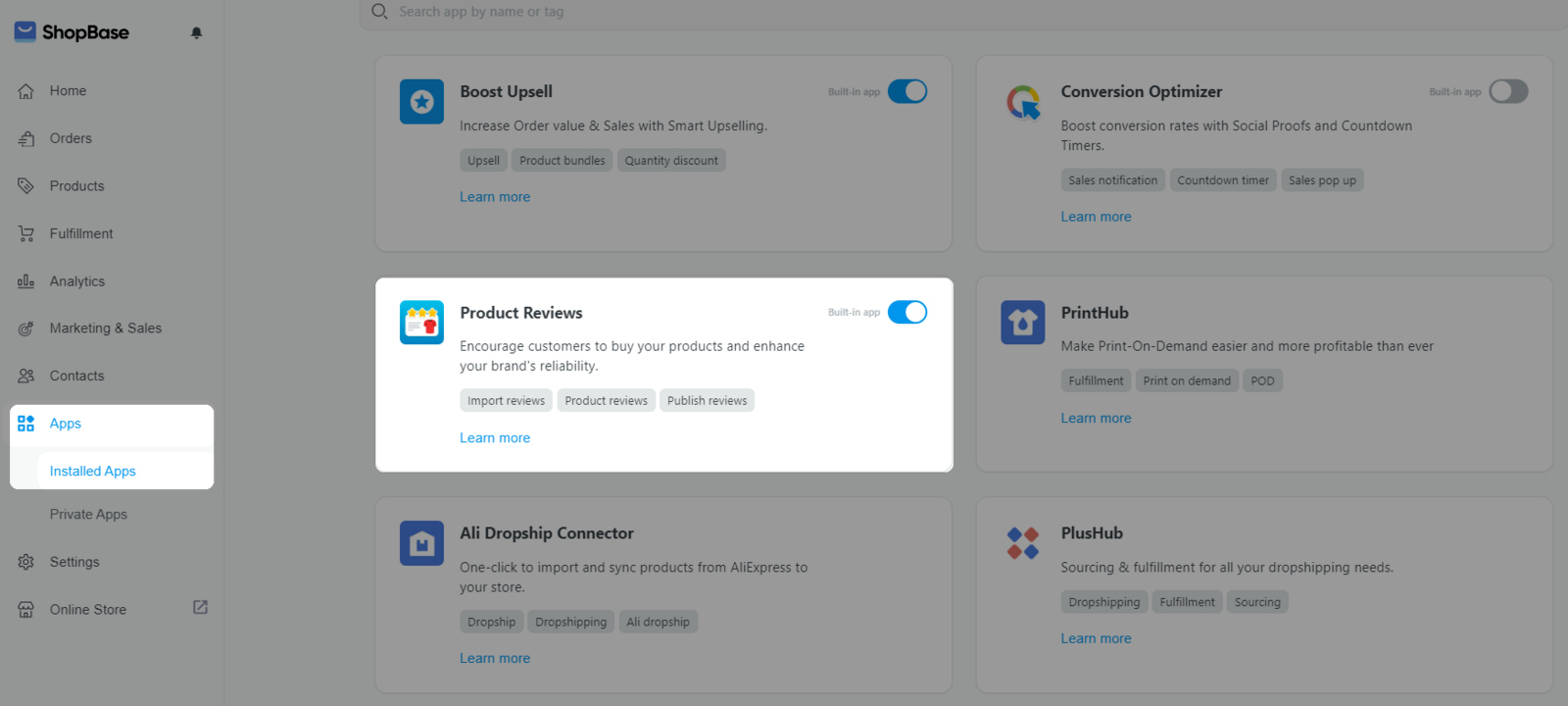The width and height of the screenshot is (1568, 706).
Task: Click the Publish reviews tag
Action: click(707, 401)
